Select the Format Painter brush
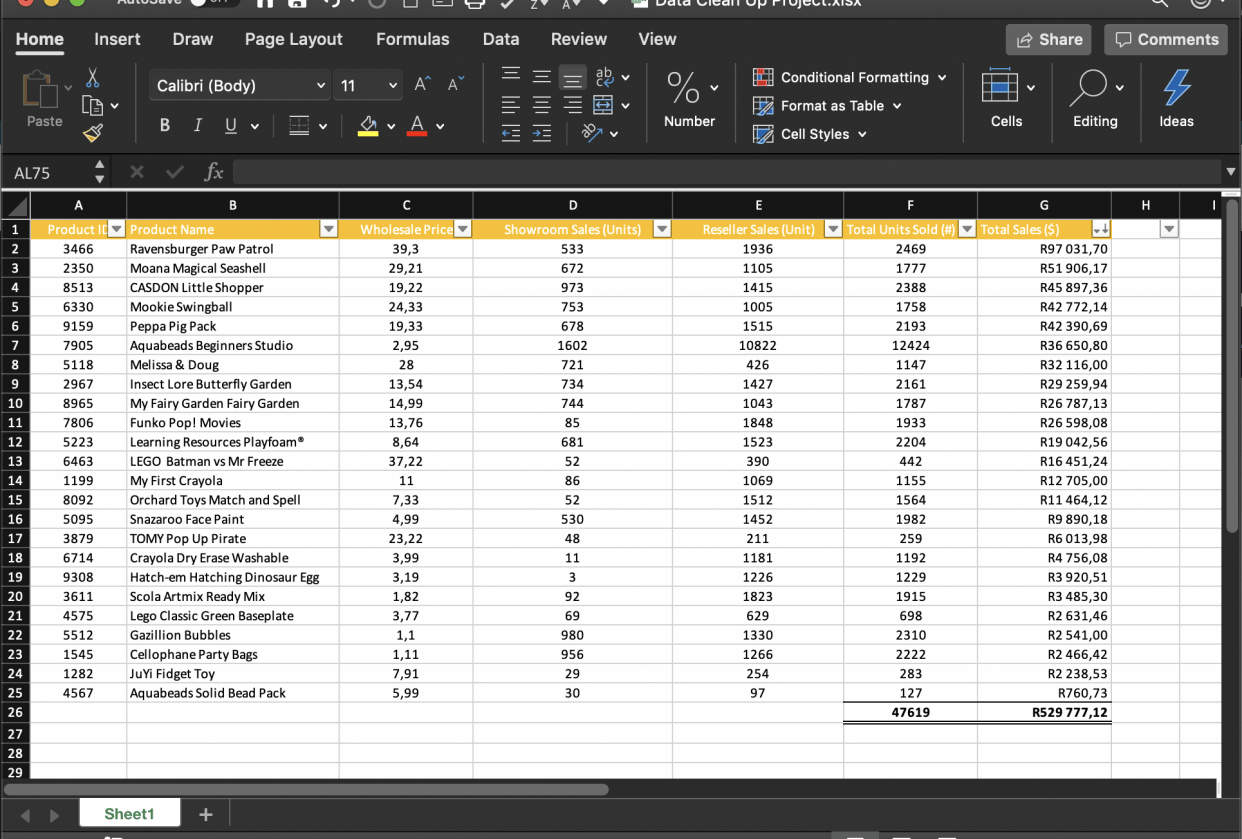 (93, 131)
